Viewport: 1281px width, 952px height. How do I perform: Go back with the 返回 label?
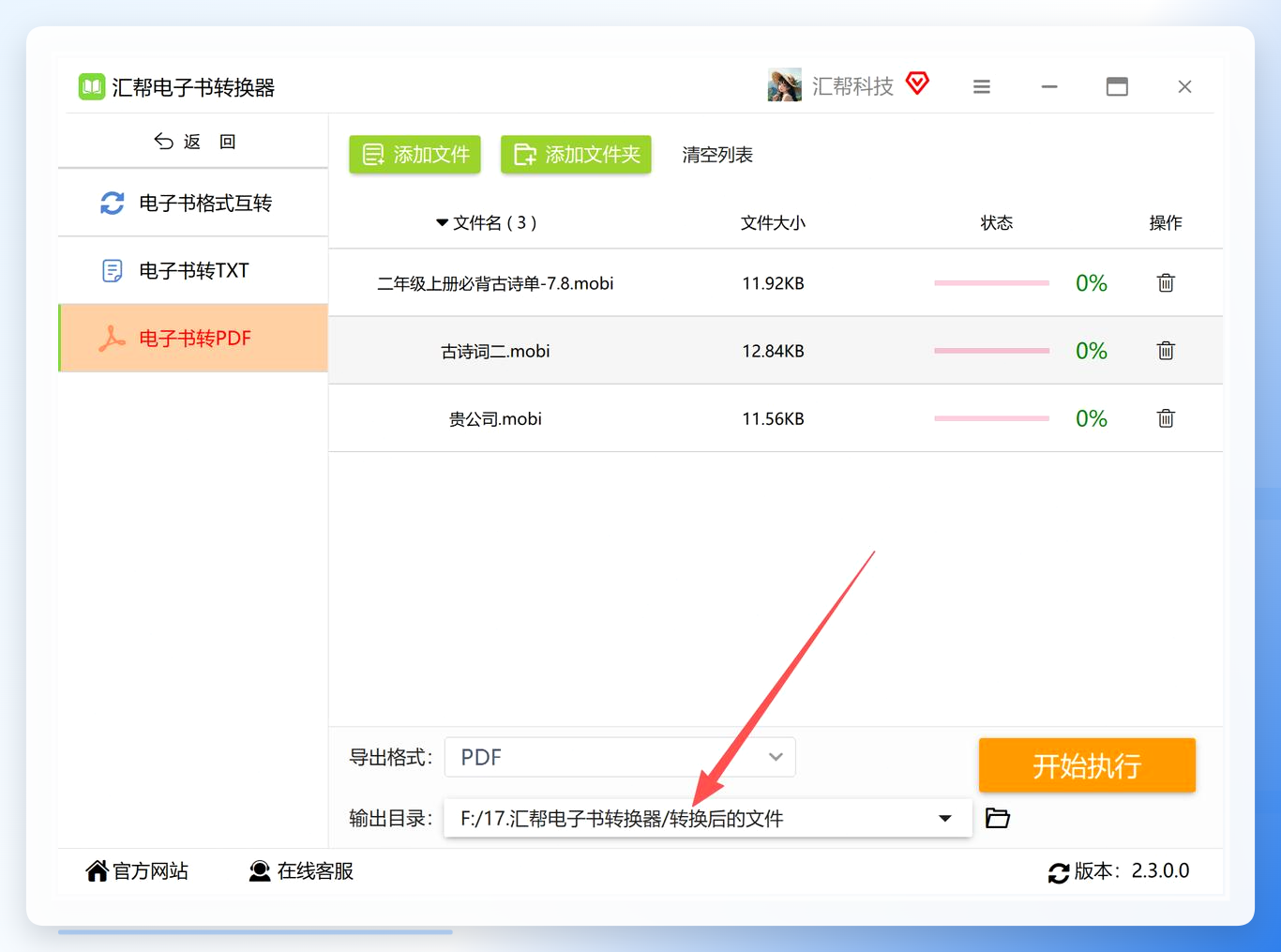point(209,141)
